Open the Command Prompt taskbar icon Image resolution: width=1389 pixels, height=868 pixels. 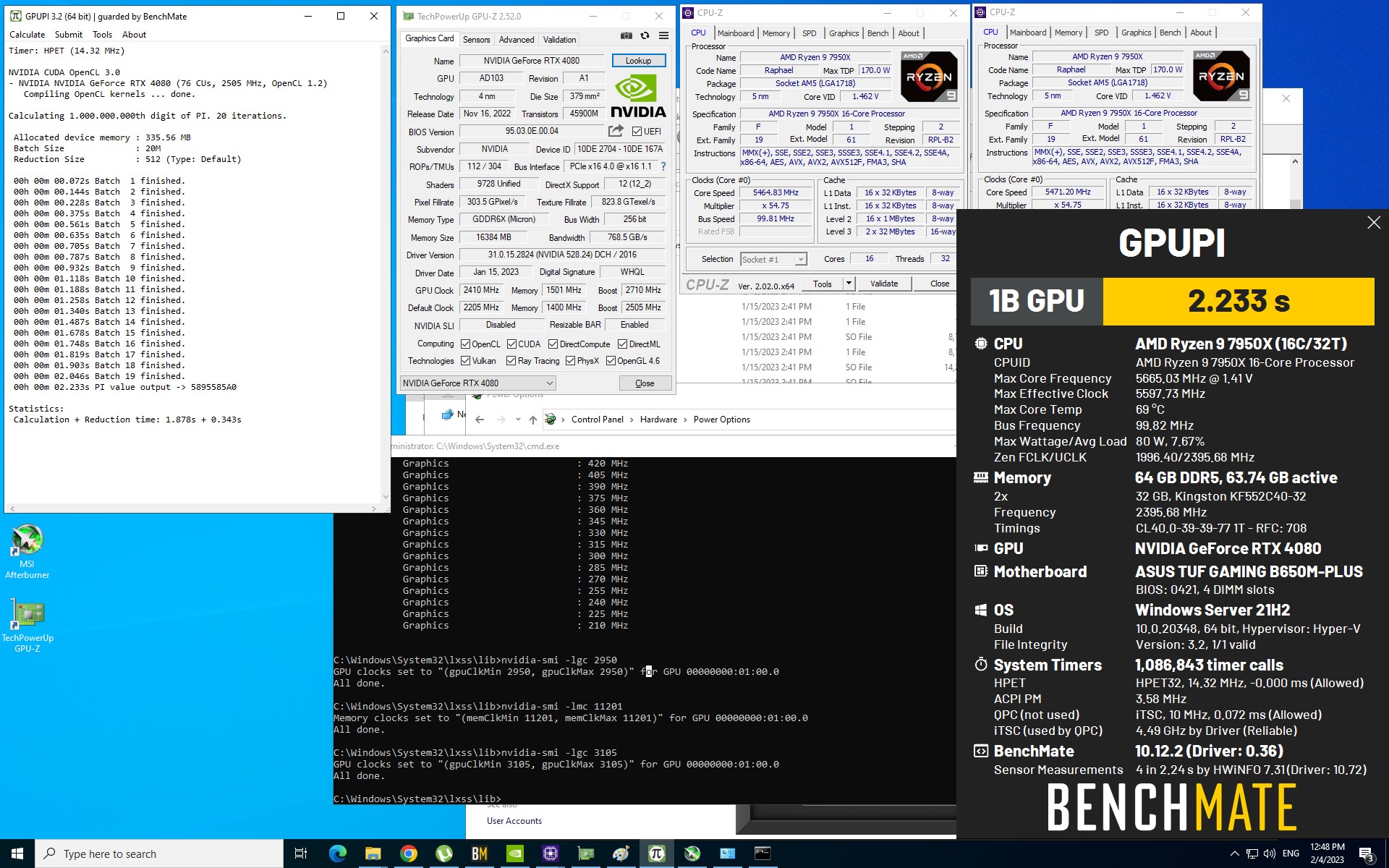coord(763,854)
